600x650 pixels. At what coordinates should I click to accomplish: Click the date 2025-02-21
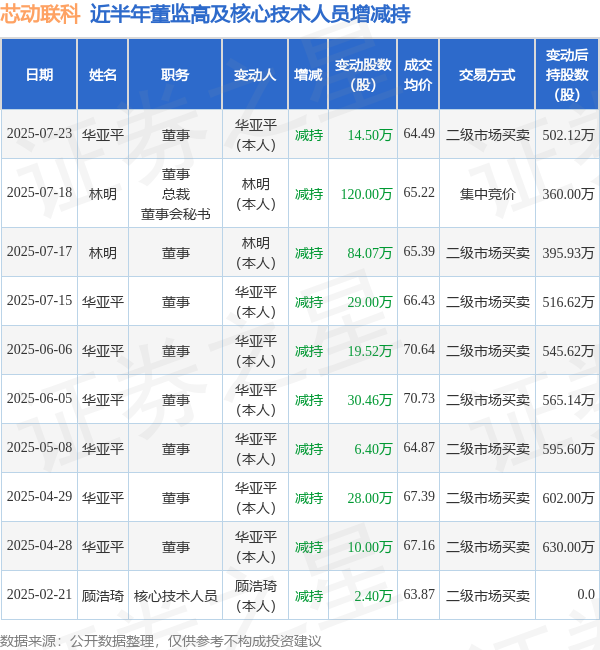coord(39,595)
